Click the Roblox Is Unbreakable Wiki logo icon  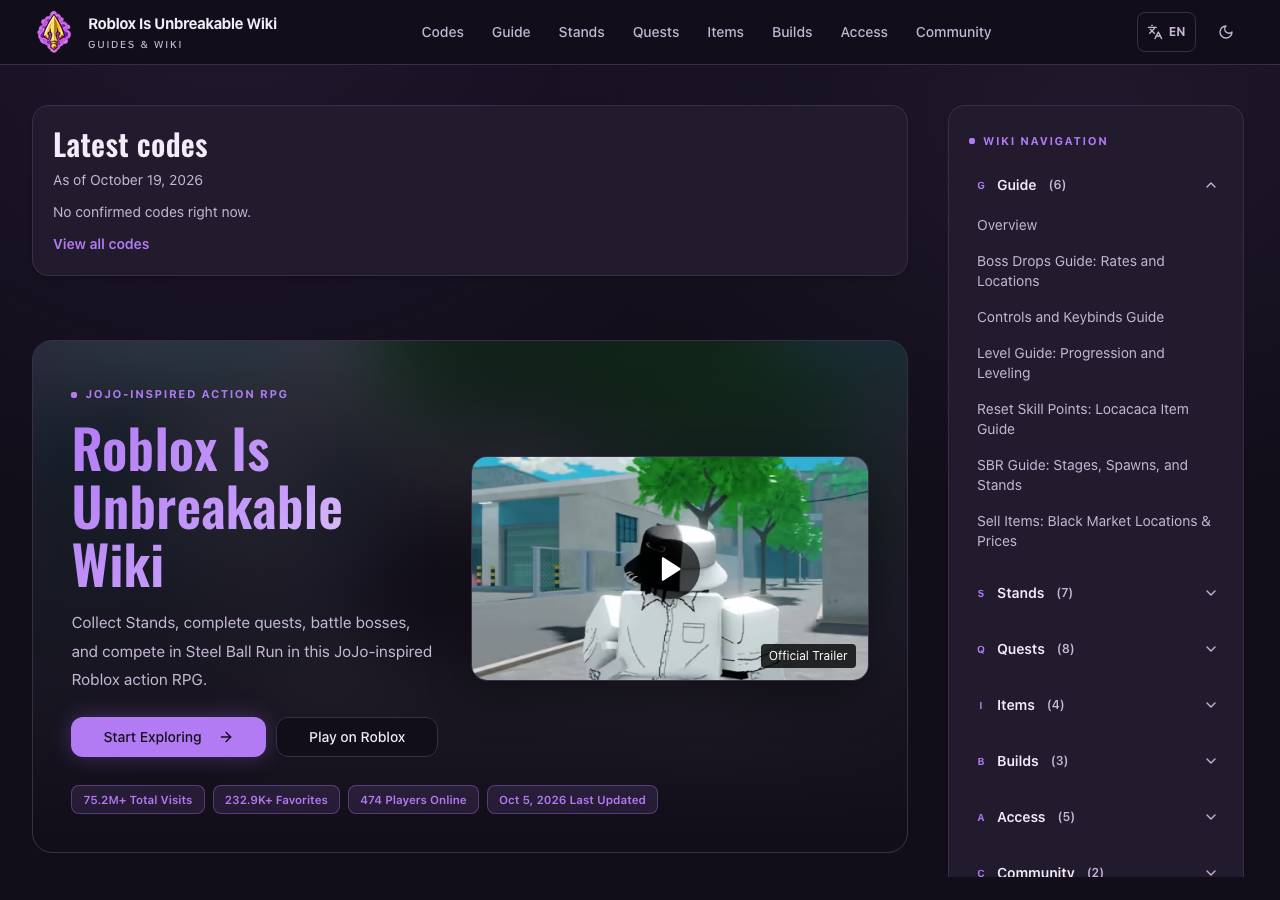54,32
